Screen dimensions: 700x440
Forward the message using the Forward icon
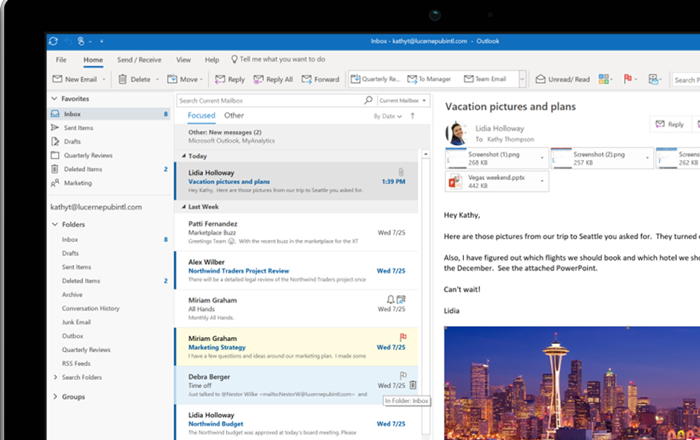point(306,79)
